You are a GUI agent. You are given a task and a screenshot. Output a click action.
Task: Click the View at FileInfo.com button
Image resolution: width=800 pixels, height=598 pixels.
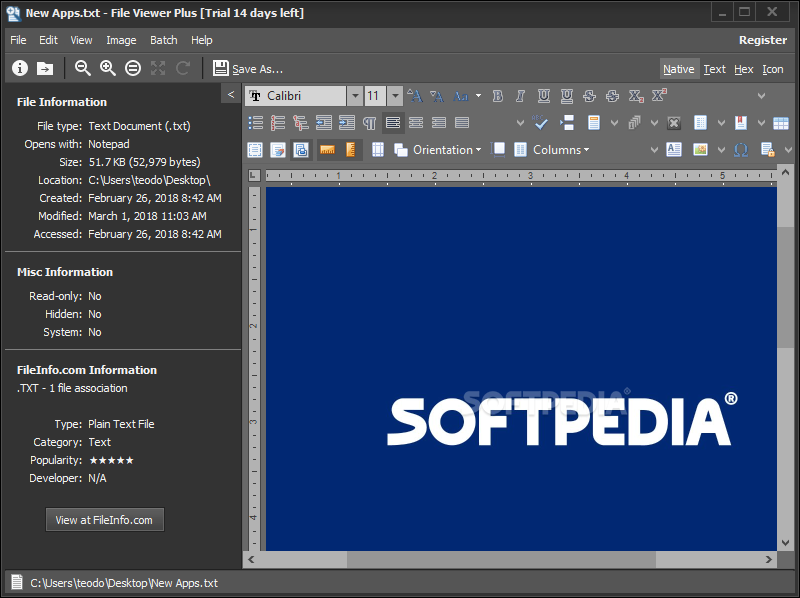click(x=104, y=519)
